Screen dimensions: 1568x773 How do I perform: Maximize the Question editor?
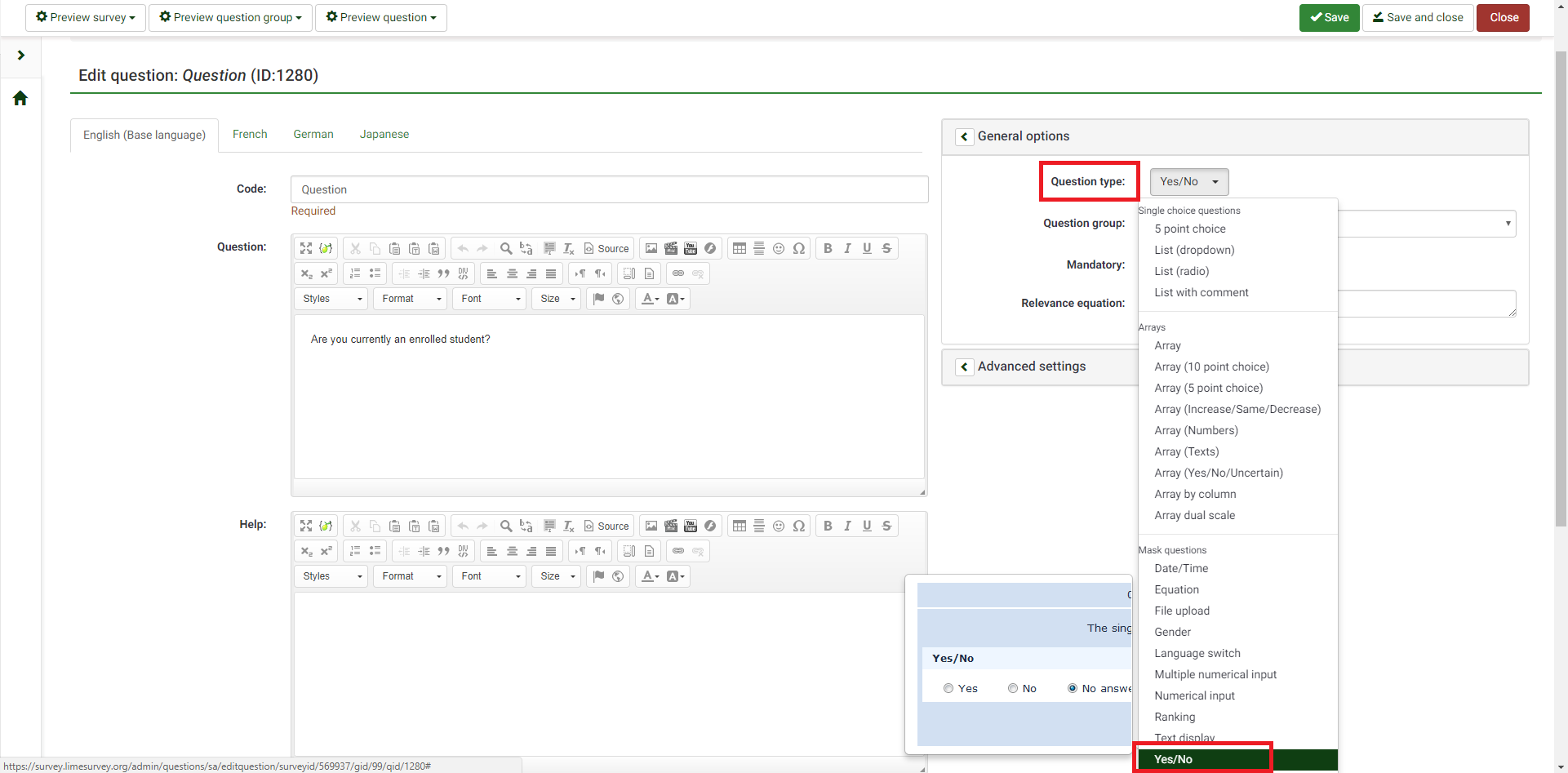pyautogui.click(x=306, y=248)
